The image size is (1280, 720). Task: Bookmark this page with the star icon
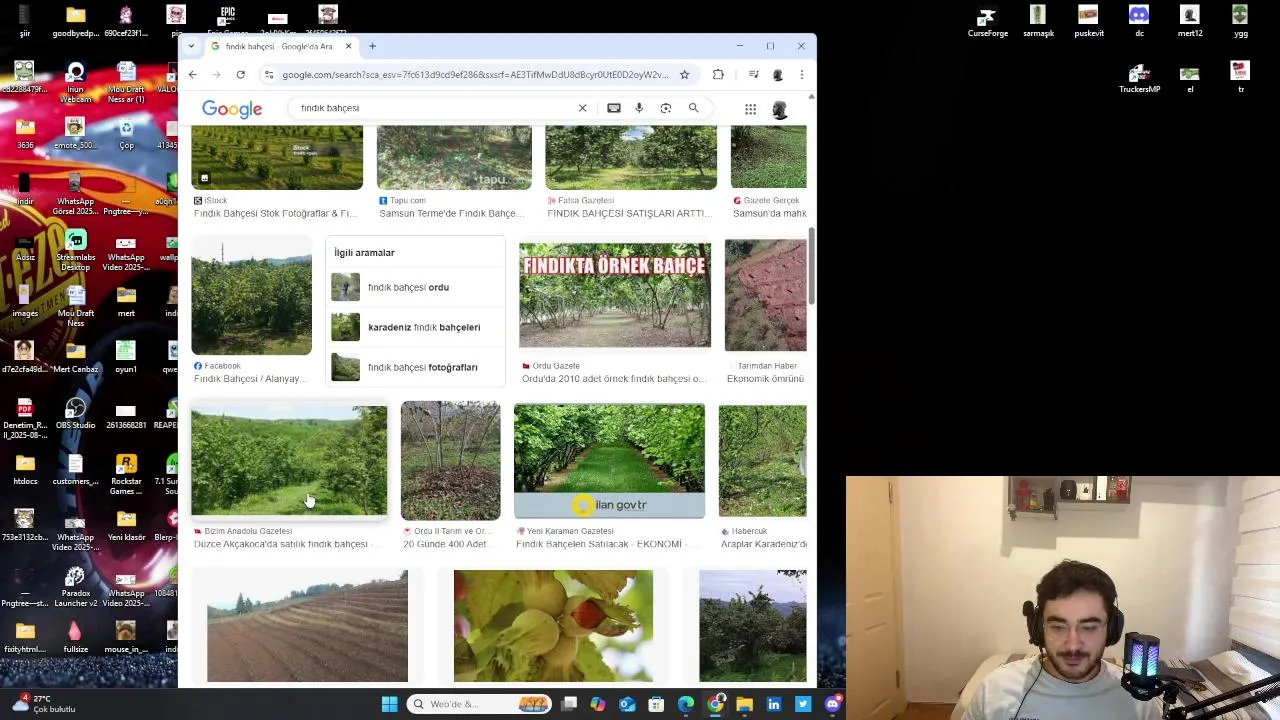684,74
